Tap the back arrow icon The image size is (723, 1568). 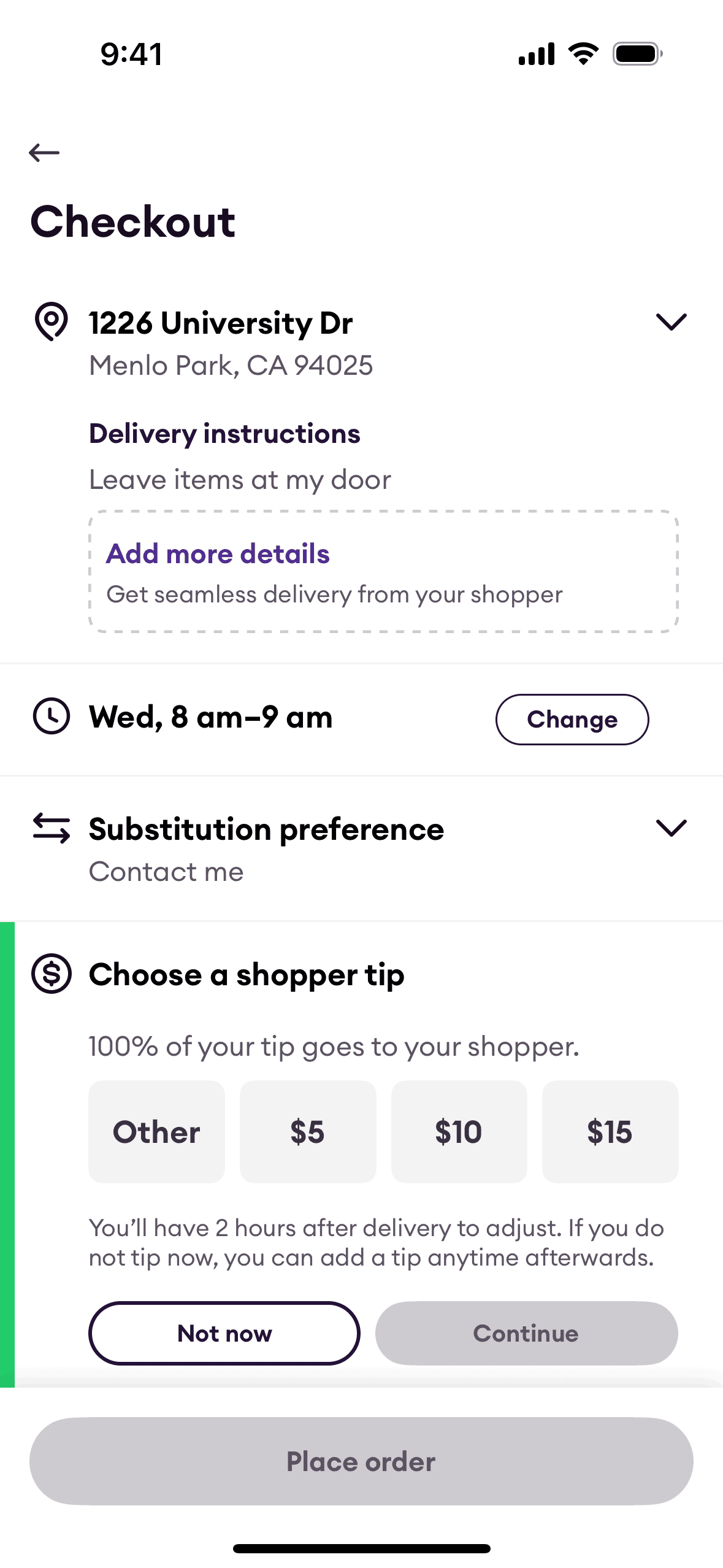click(x=44, y=152)
